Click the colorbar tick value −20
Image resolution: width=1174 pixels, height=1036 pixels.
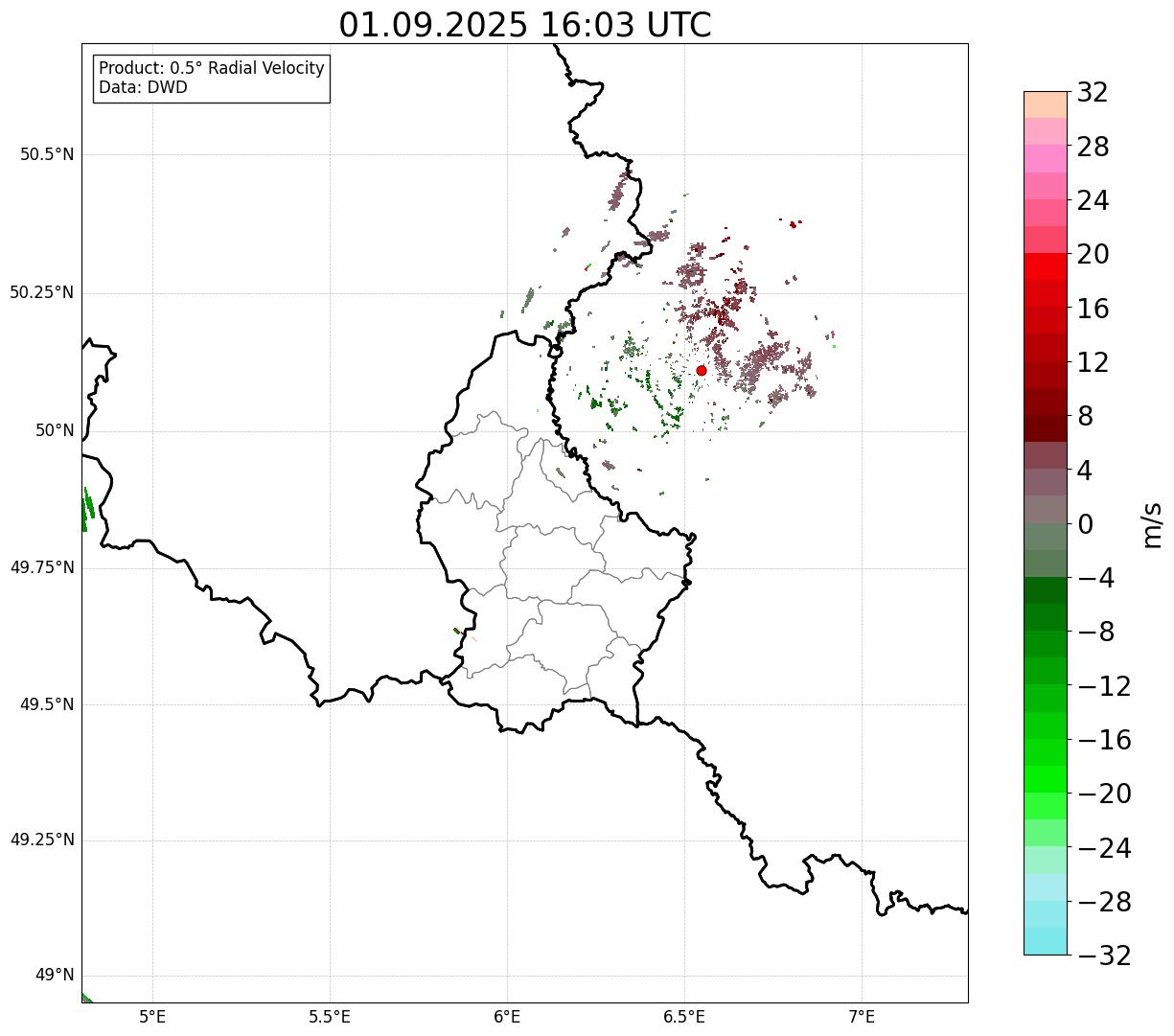point(1104,794)
